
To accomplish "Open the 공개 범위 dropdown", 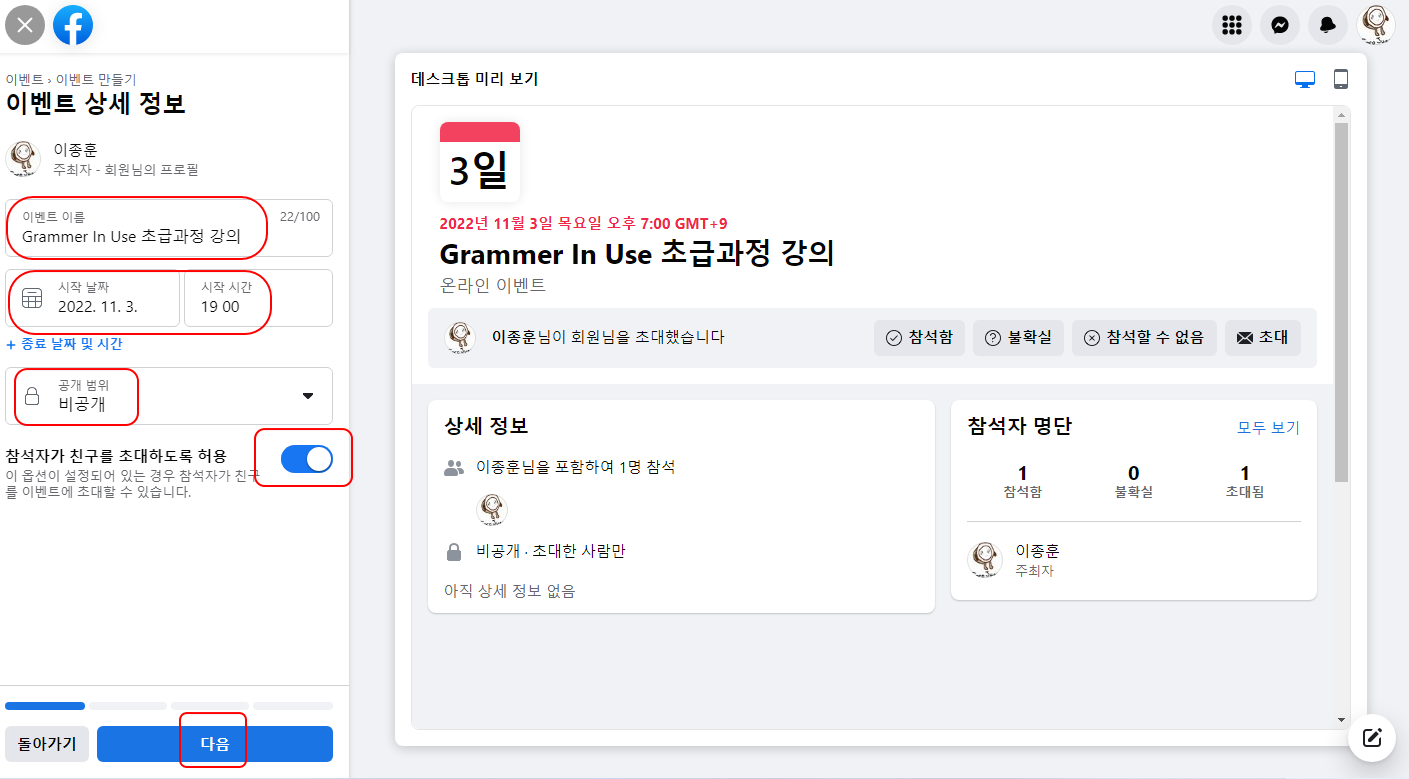I will pos(169,396).
